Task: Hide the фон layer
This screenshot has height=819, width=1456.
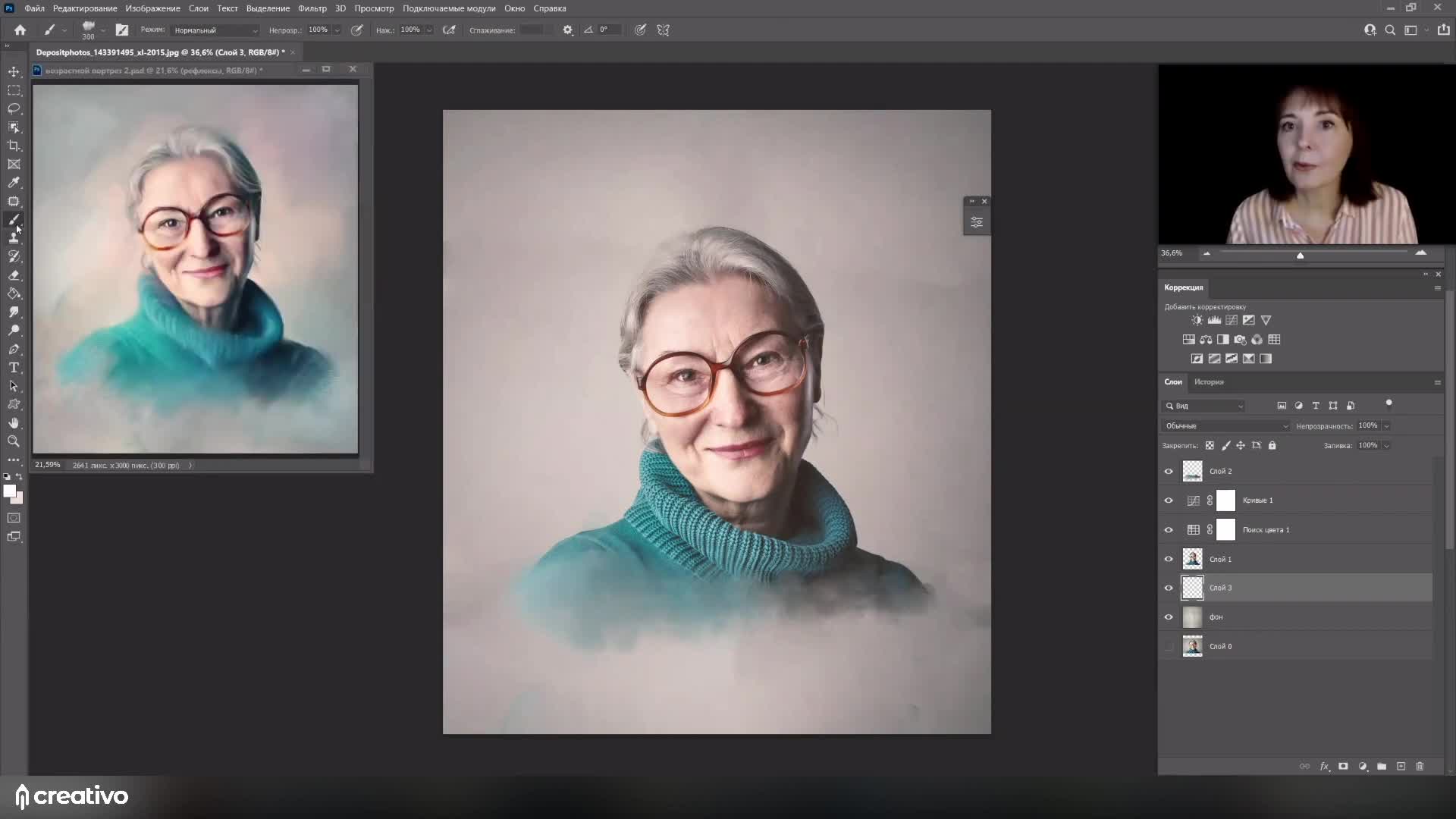Action: click(1169, 617)
